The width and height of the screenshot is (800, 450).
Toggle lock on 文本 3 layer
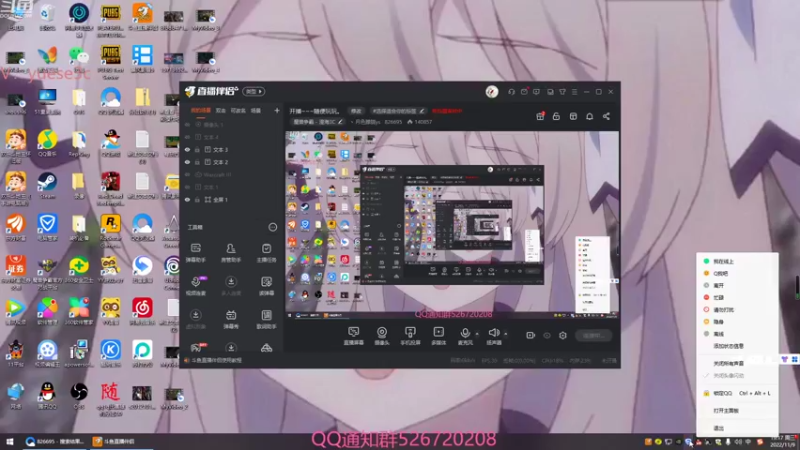click(197, 149)
